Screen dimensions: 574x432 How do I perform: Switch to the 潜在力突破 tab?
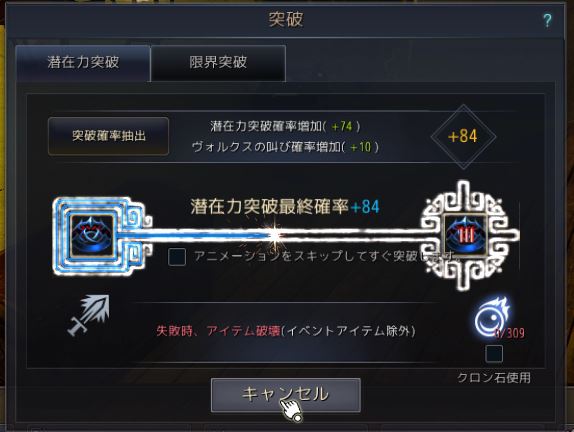tap(83, 63)
